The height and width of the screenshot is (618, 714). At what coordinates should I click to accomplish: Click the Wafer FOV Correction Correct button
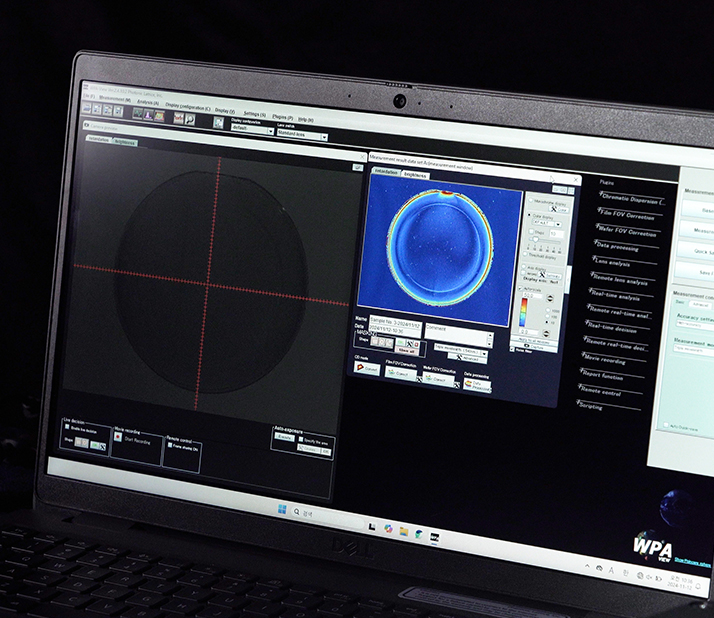[439, 379]
